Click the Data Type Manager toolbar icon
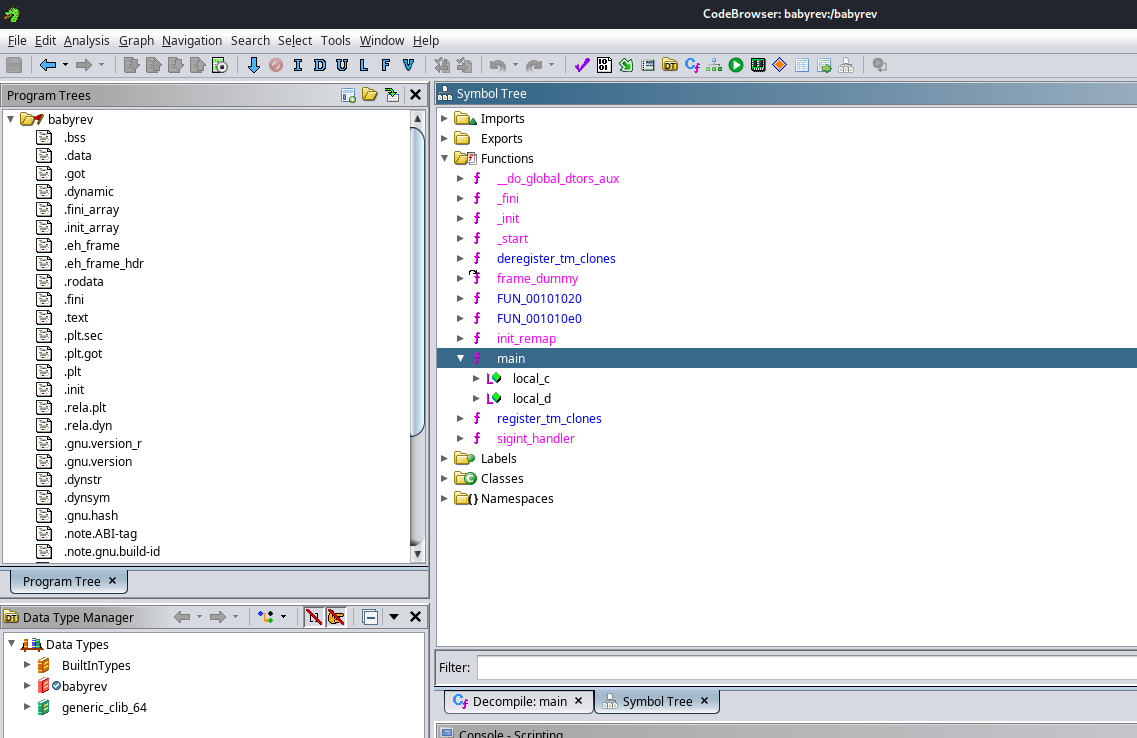The height and width of the screenshot is (738, 1137). pyautogui.click(x=670, y=65)
